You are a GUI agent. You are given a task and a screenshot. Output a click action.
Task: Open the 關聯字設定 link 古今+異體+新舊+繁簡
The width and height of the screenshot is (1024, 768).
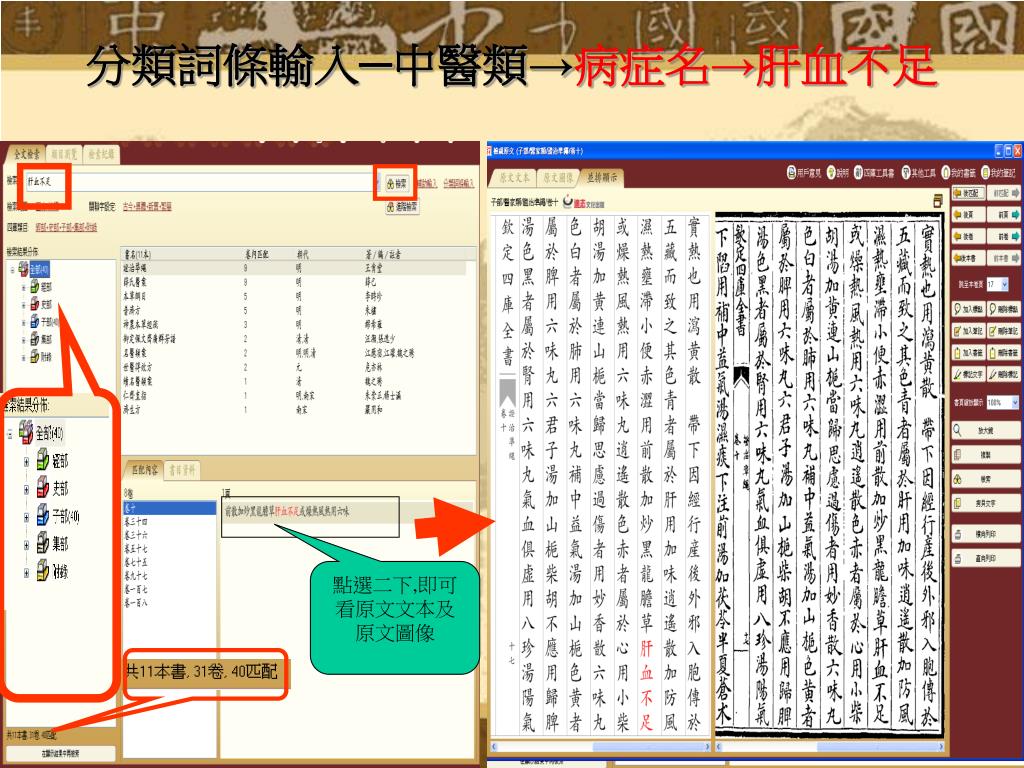147,206
